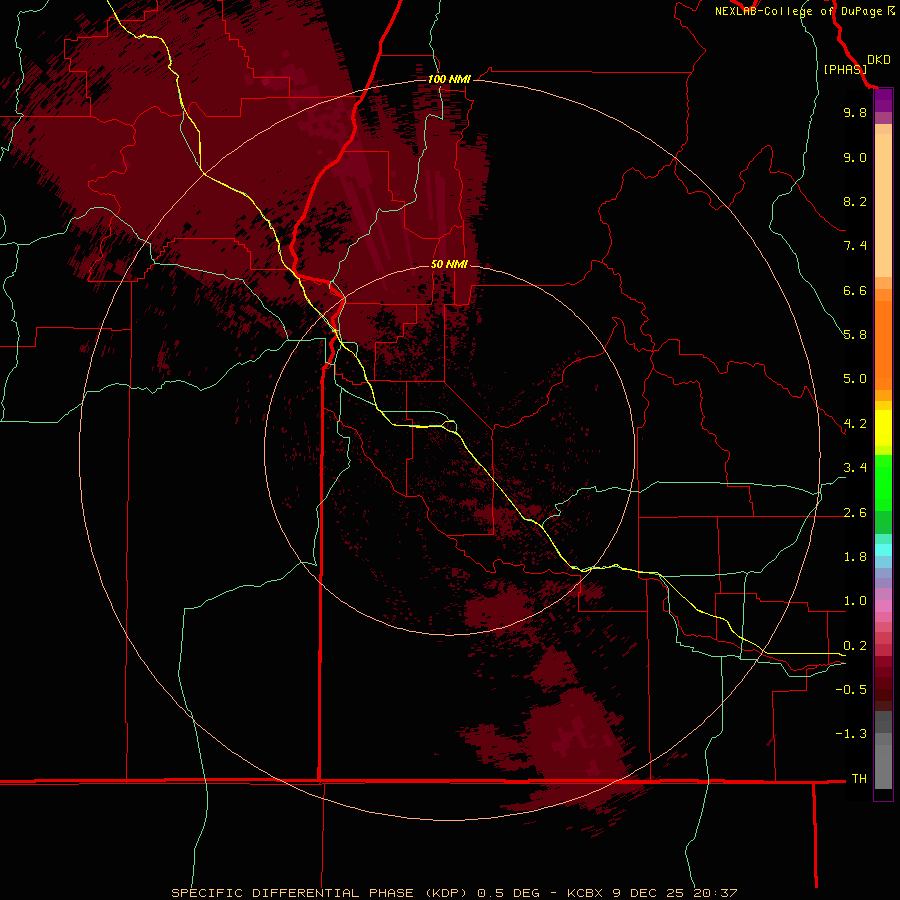The height and width of the screenshot is (900, 900).
Task: Click the 4.2 legend value
Action: point(855,424)
